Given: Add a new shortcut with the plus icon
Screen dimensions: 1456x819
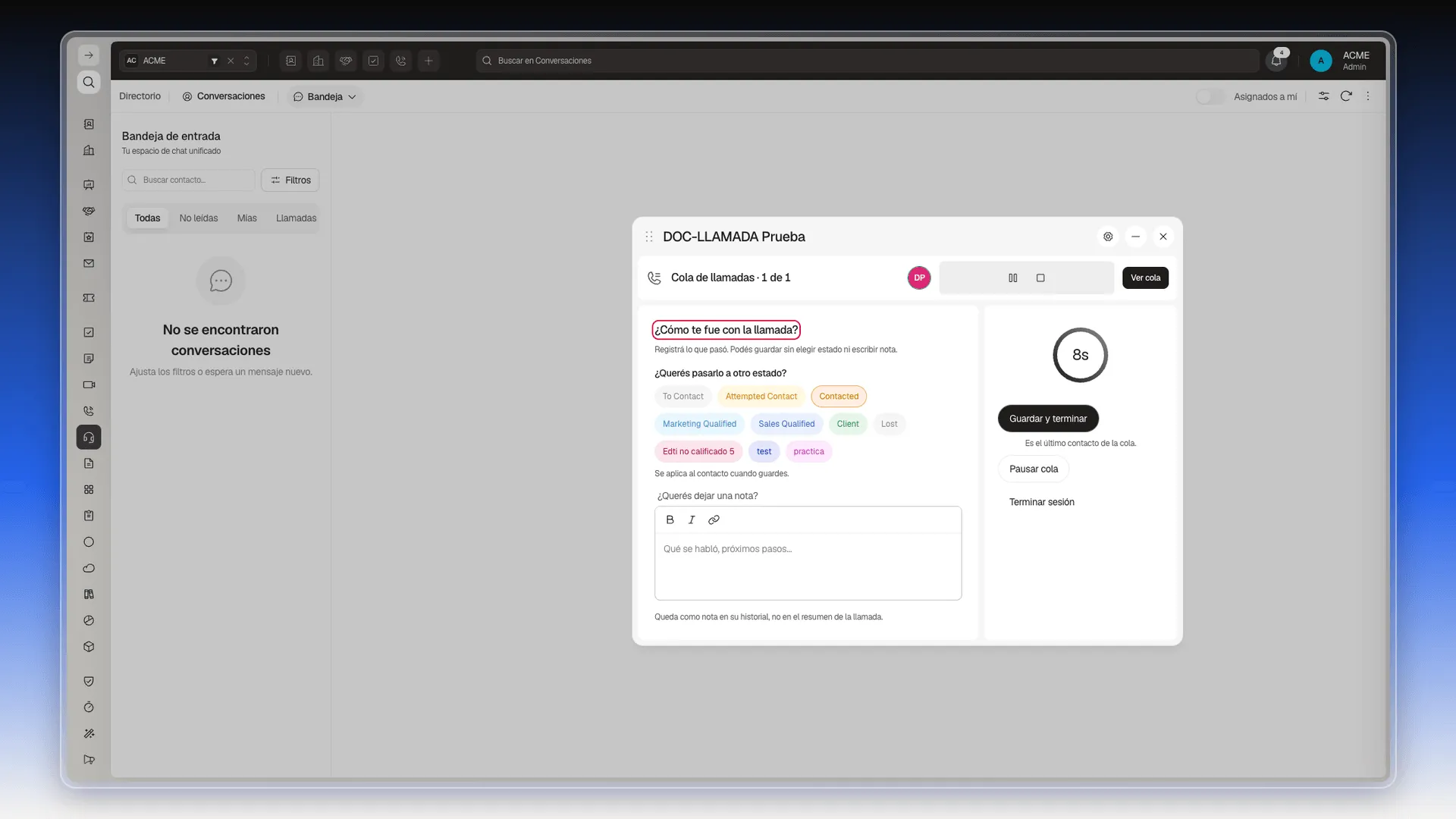Looking at the screenshot, I should point(428,61).
